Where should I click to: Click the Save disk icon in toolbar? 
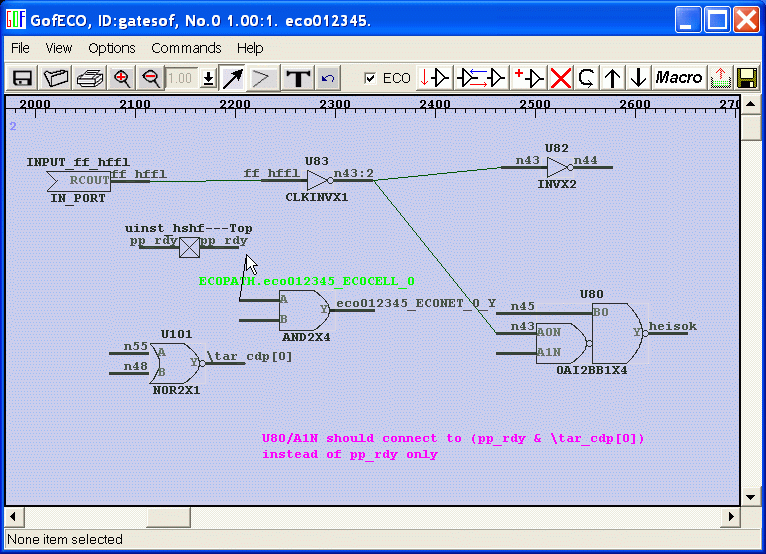pos(21,78)
